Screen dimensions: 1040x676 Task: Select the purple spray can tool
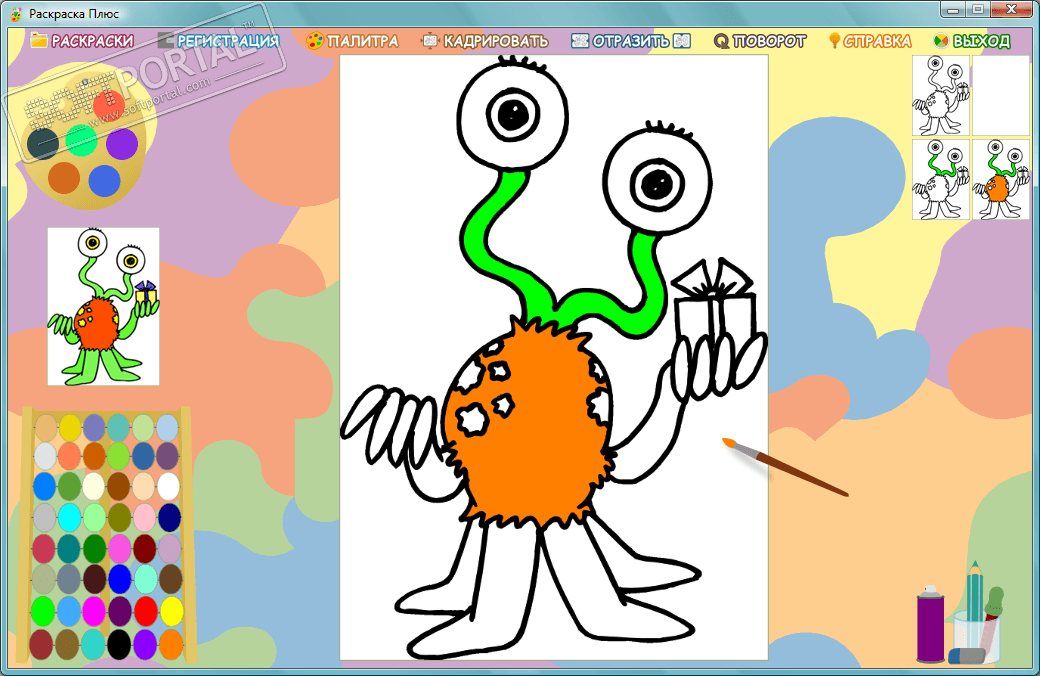pyautogui.click(x=930, y=624)
